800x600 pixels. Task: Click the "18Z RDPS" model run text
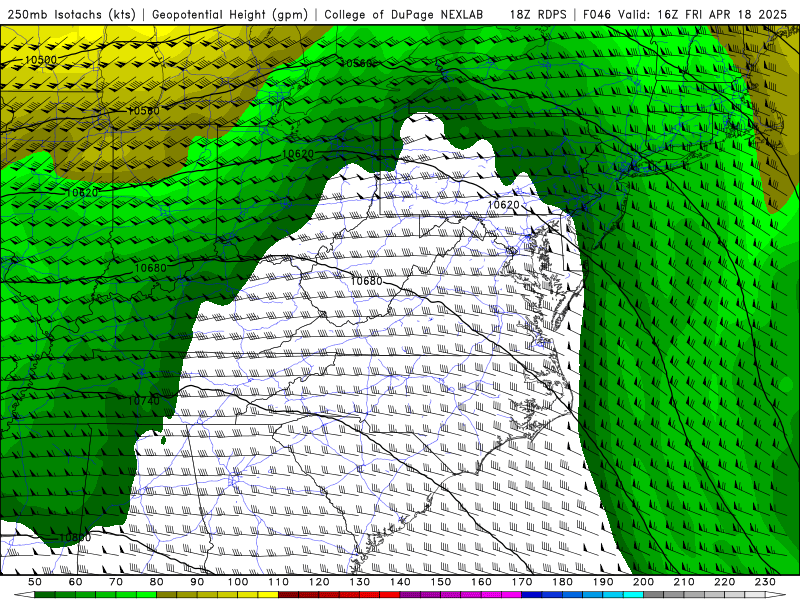[538, 14]
